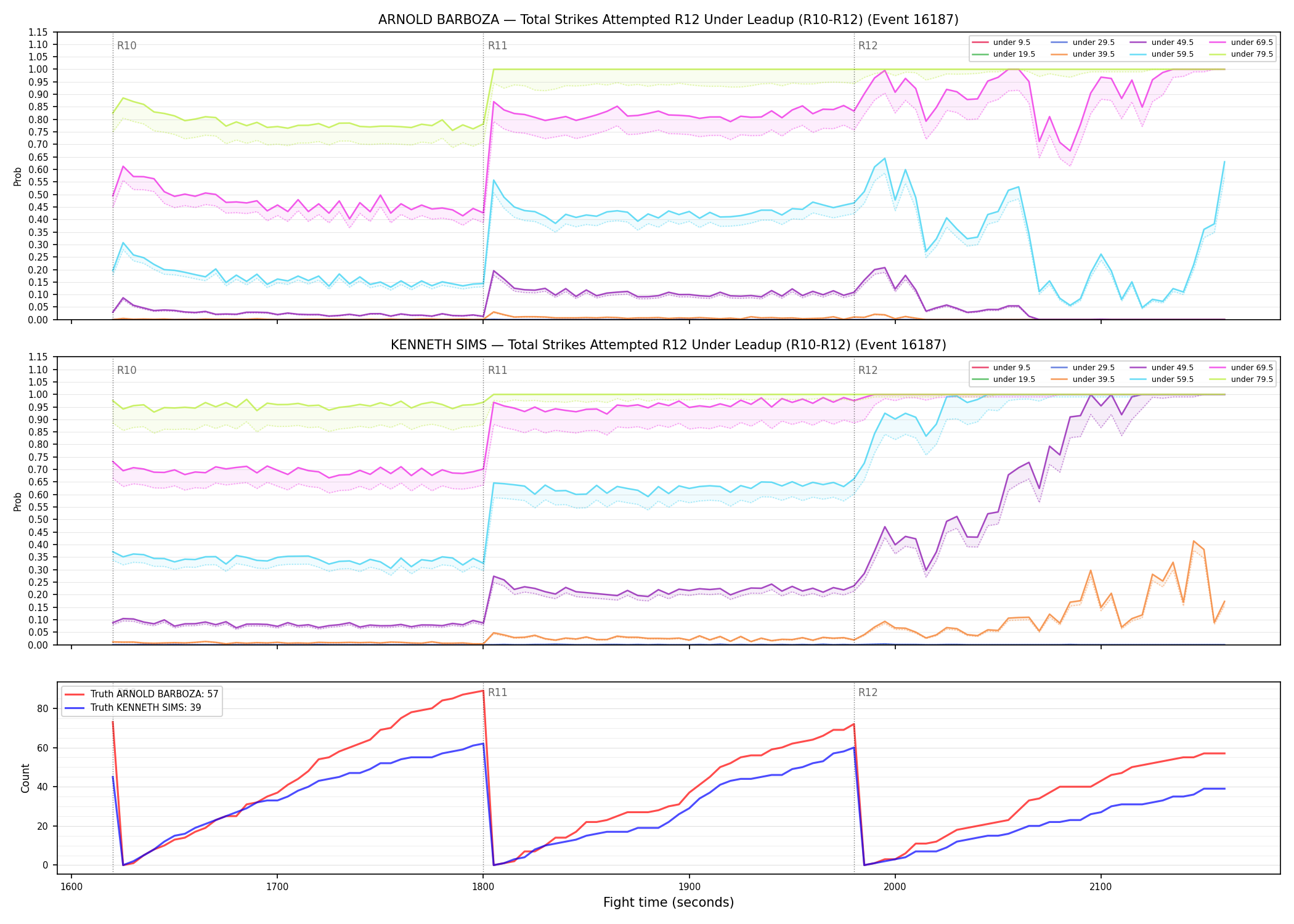Click the 'Prob' y-axis label of the Sims chart
This screenshot has width=1294, height=924.
(x=18, y=501)
